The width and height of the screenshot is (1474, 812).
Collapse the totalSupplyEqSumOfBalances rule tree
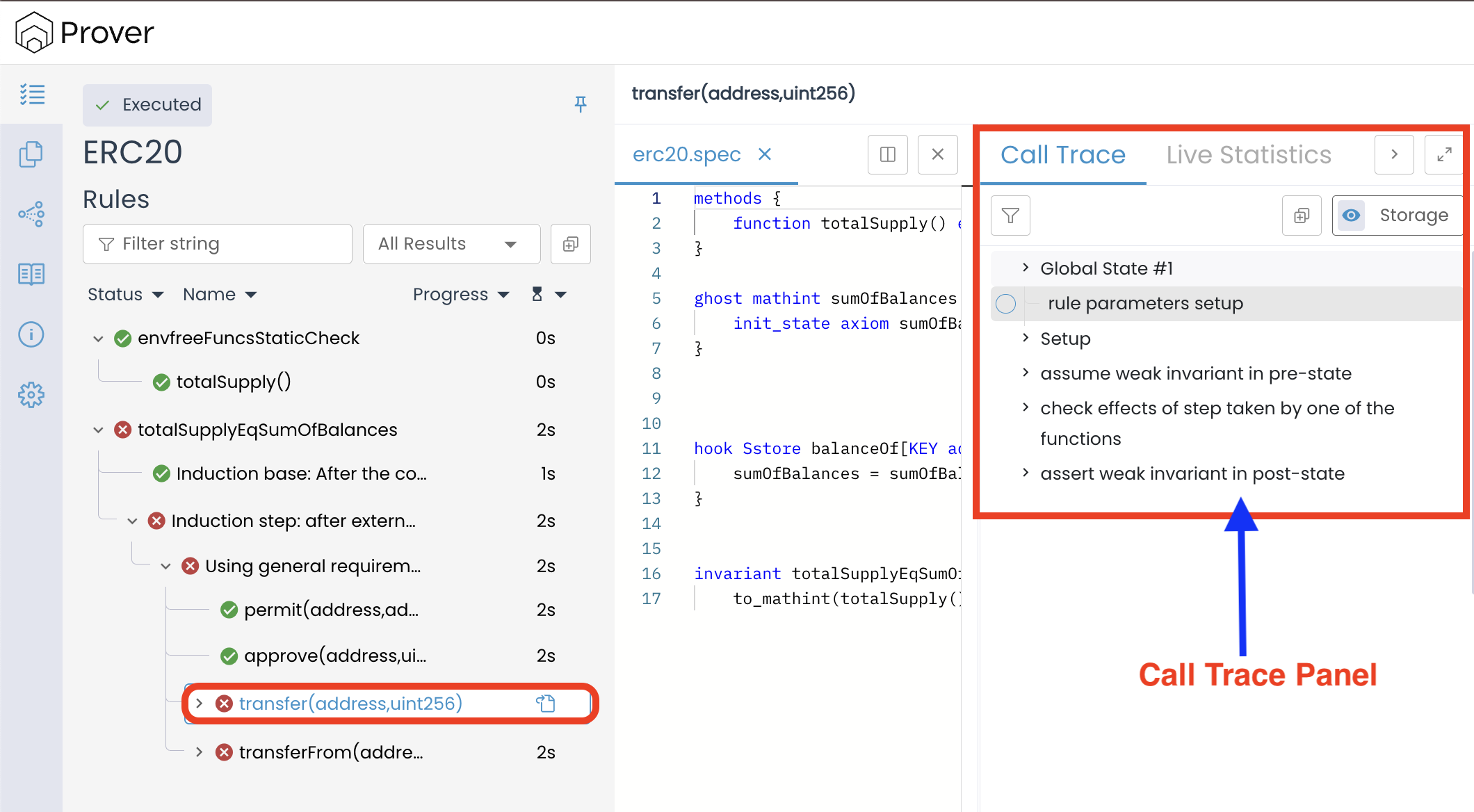click(98, 430)
